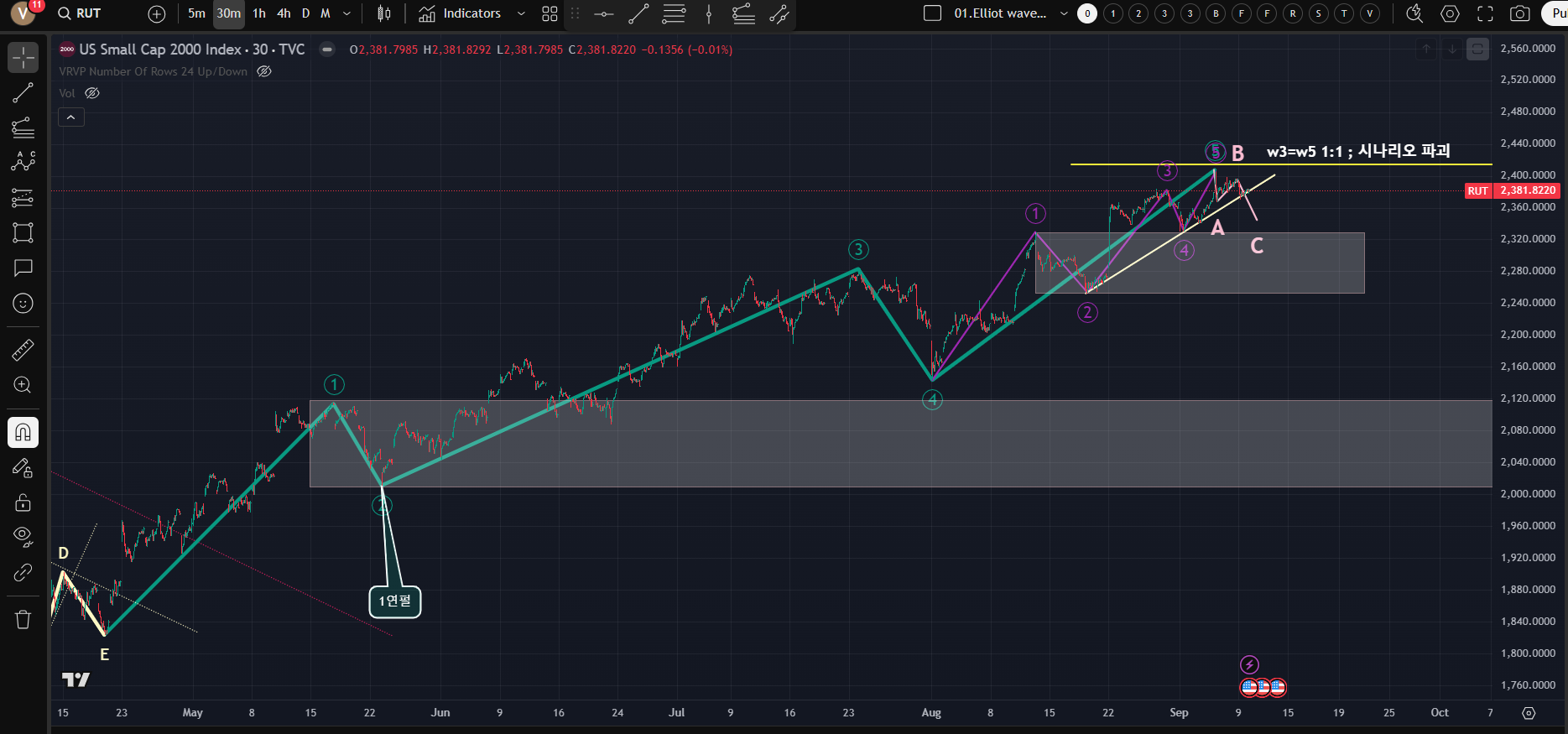Unhide the Vol indicator
1568x734 pixels.
coord(92,93)
